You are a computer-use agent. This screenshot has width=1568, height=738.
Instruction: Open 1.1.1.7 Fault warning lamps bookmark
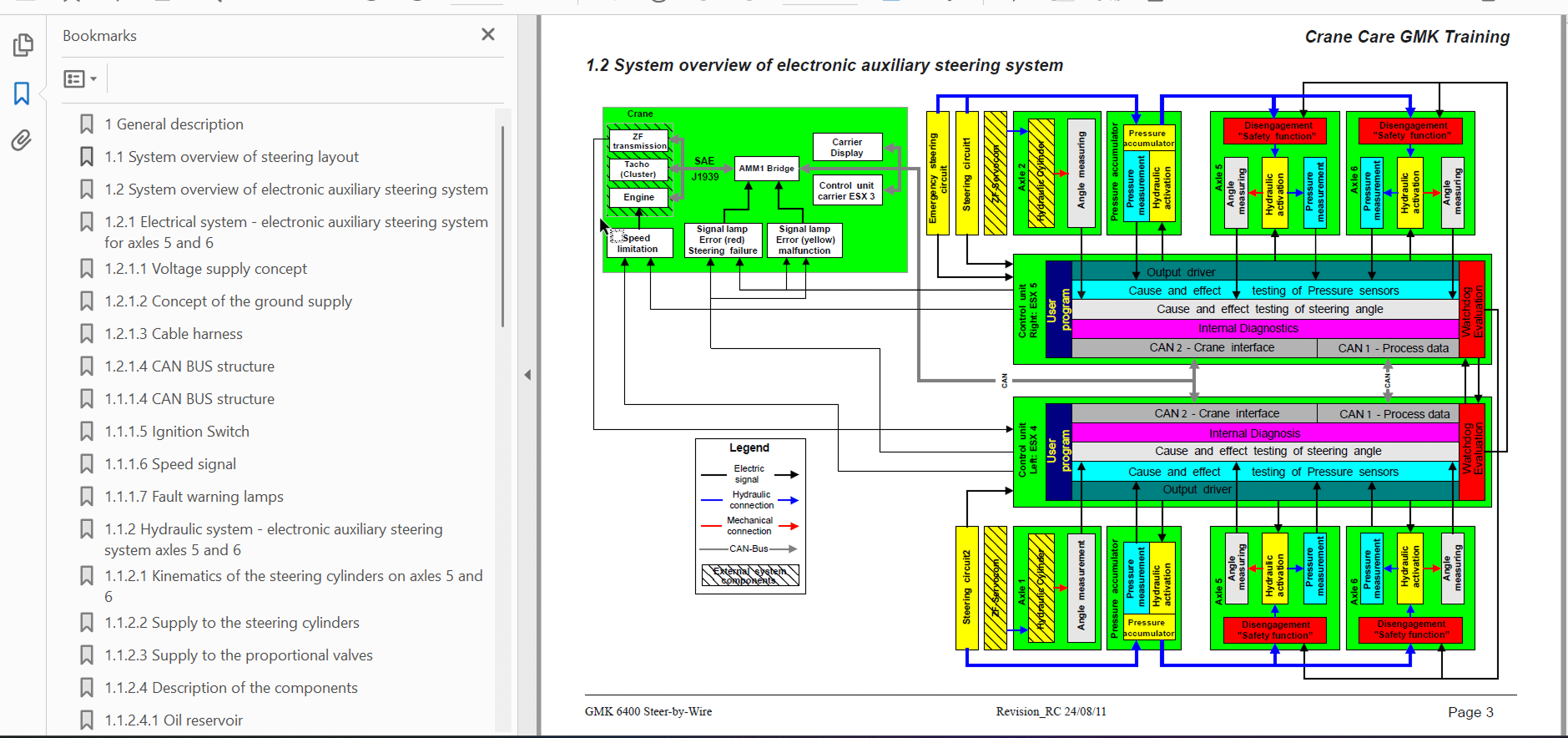[194, 497]
